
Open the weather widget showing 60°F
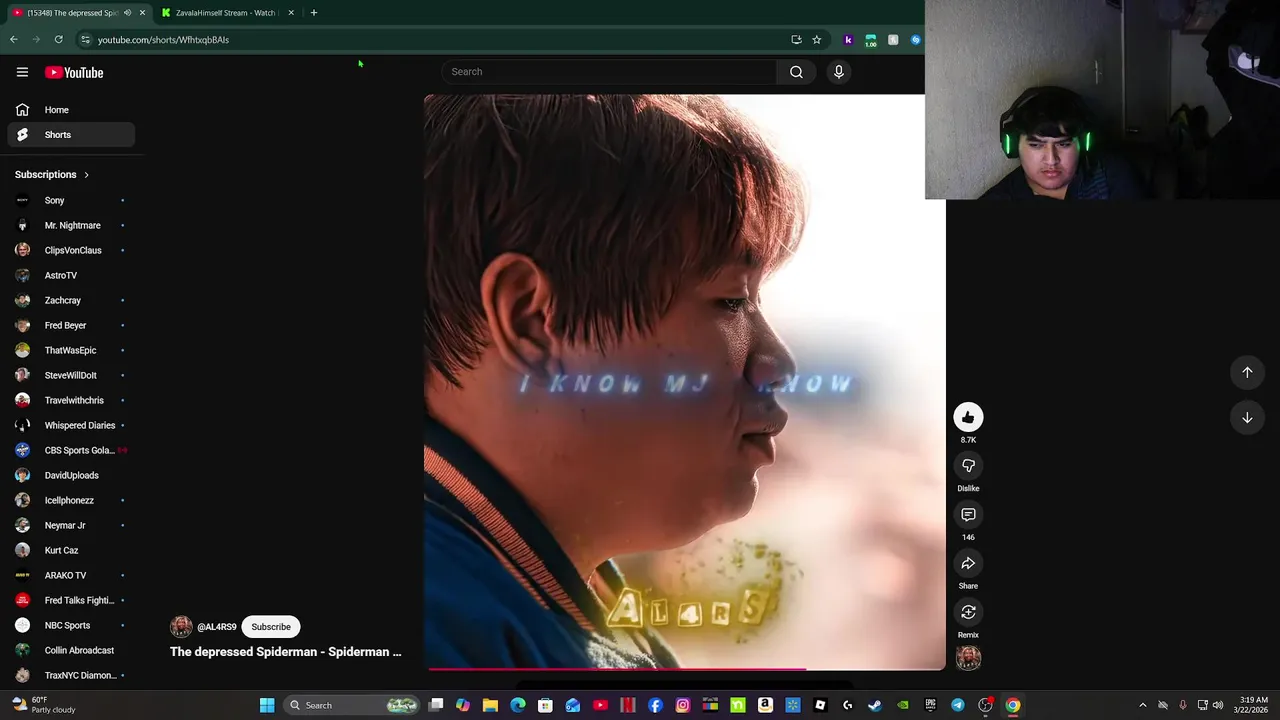[43, 705]
